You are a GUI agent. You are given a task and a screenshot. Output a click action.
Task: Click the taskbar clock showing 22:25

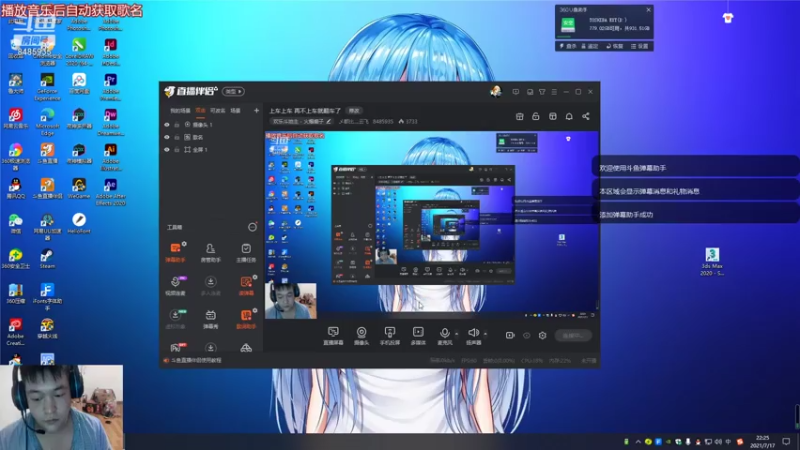762,441
